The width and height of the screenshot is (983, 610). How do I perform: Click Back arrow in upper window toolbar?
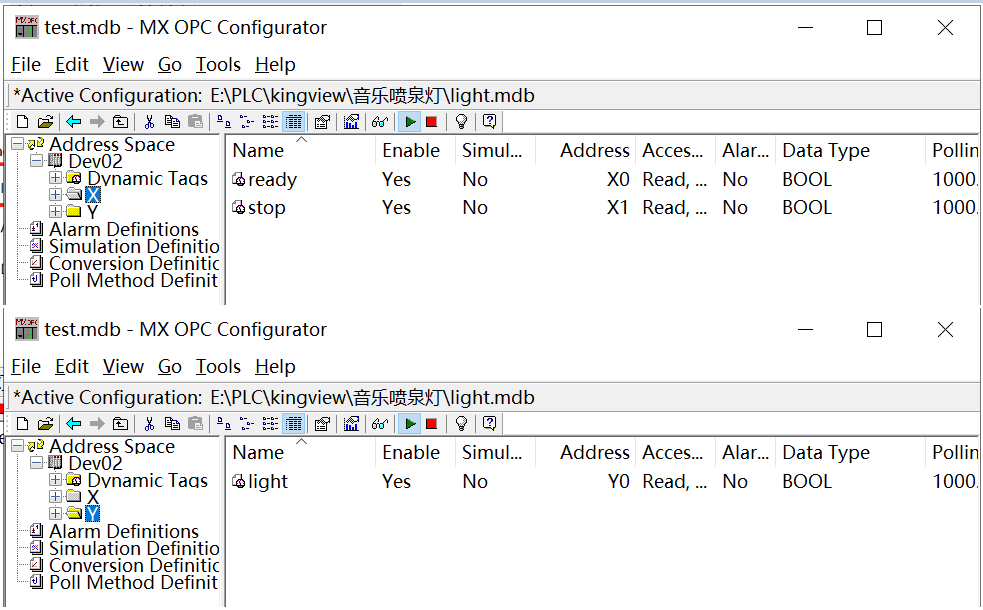tap(74, 122)
